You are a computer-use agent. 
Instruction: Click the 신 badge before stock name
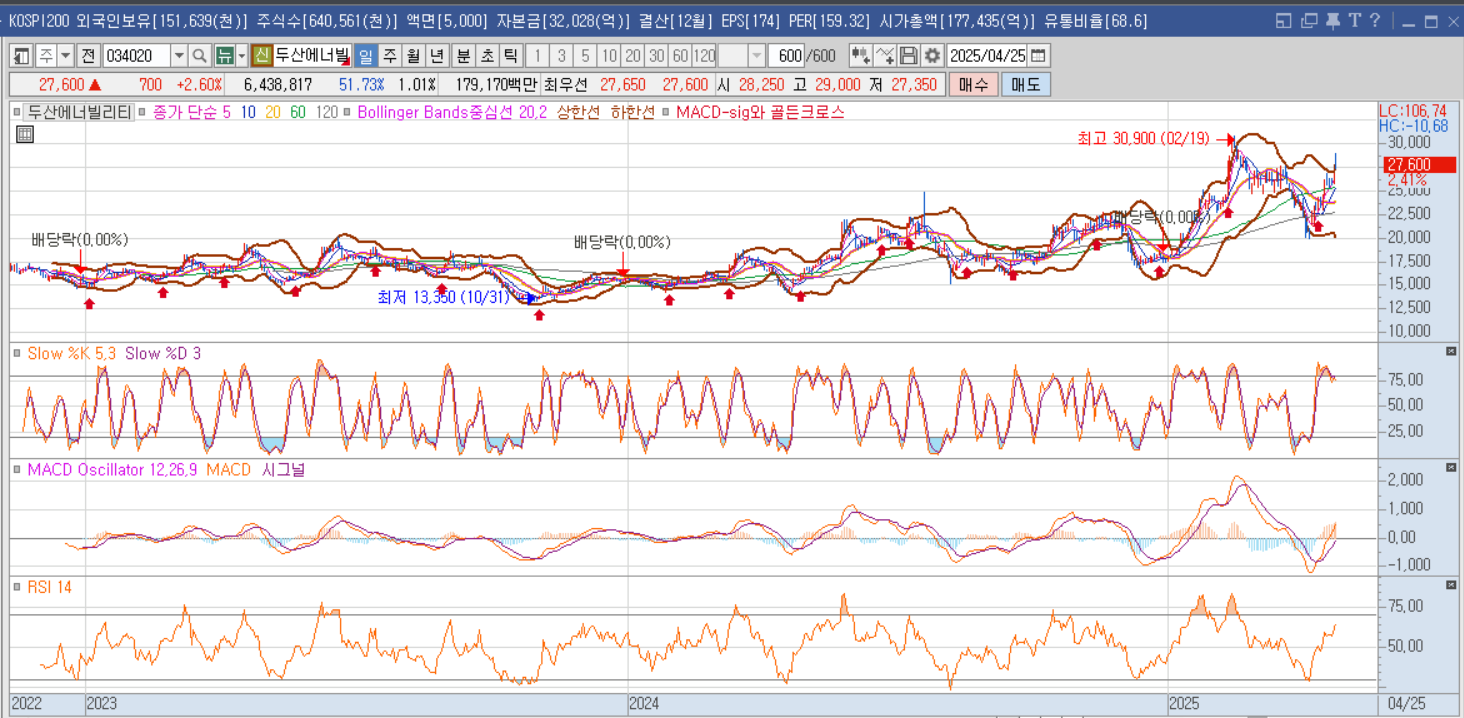pyautogui.click(x=262, y=56)
